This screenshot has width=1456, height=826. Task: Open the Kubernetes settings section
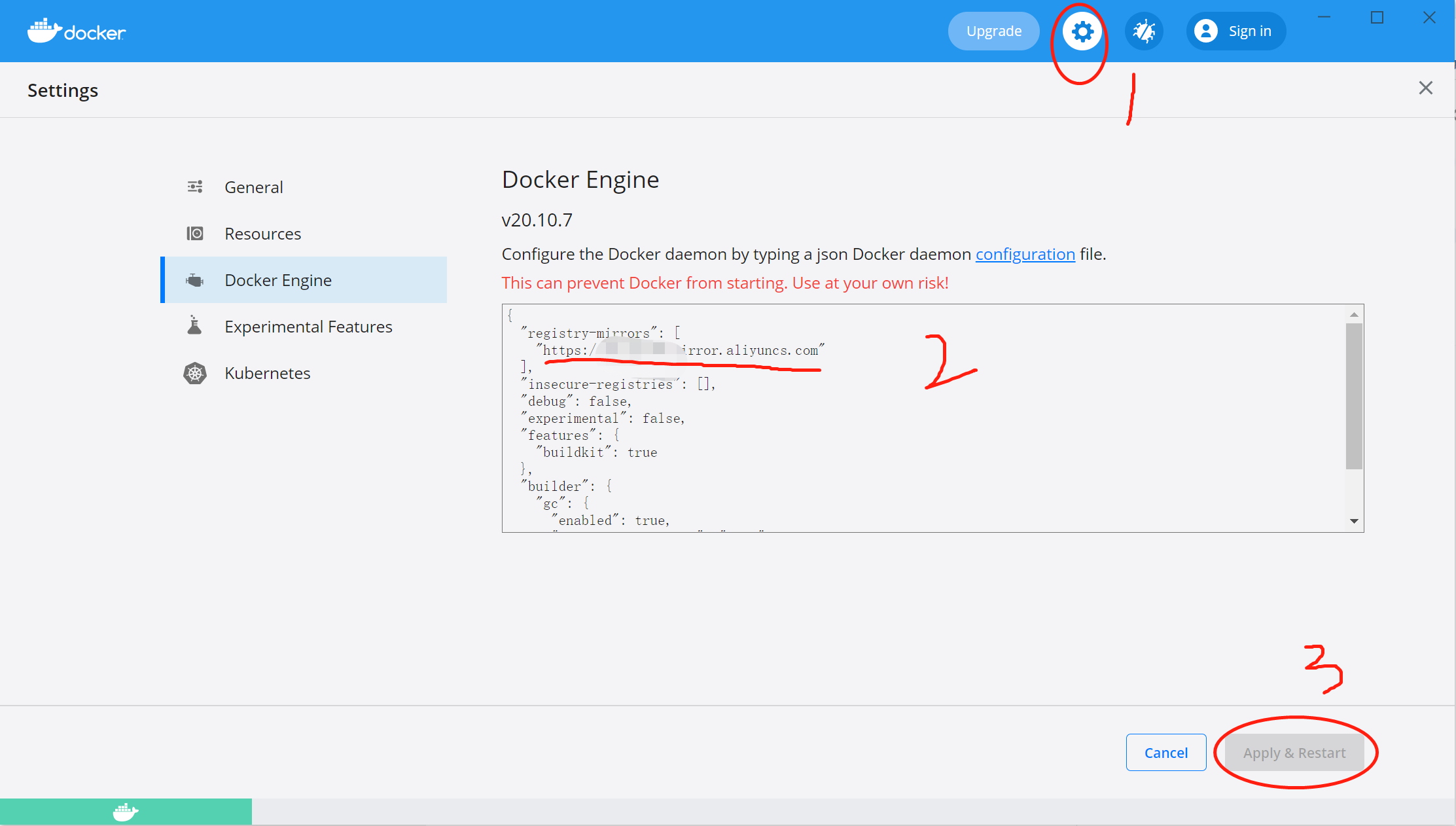[267, 373]
